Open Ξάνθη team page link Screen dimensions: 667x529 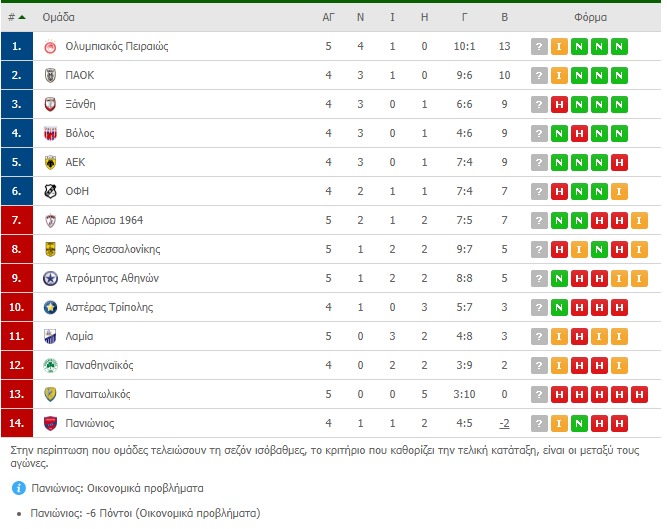pyautogui.click(x=80, y=105)
